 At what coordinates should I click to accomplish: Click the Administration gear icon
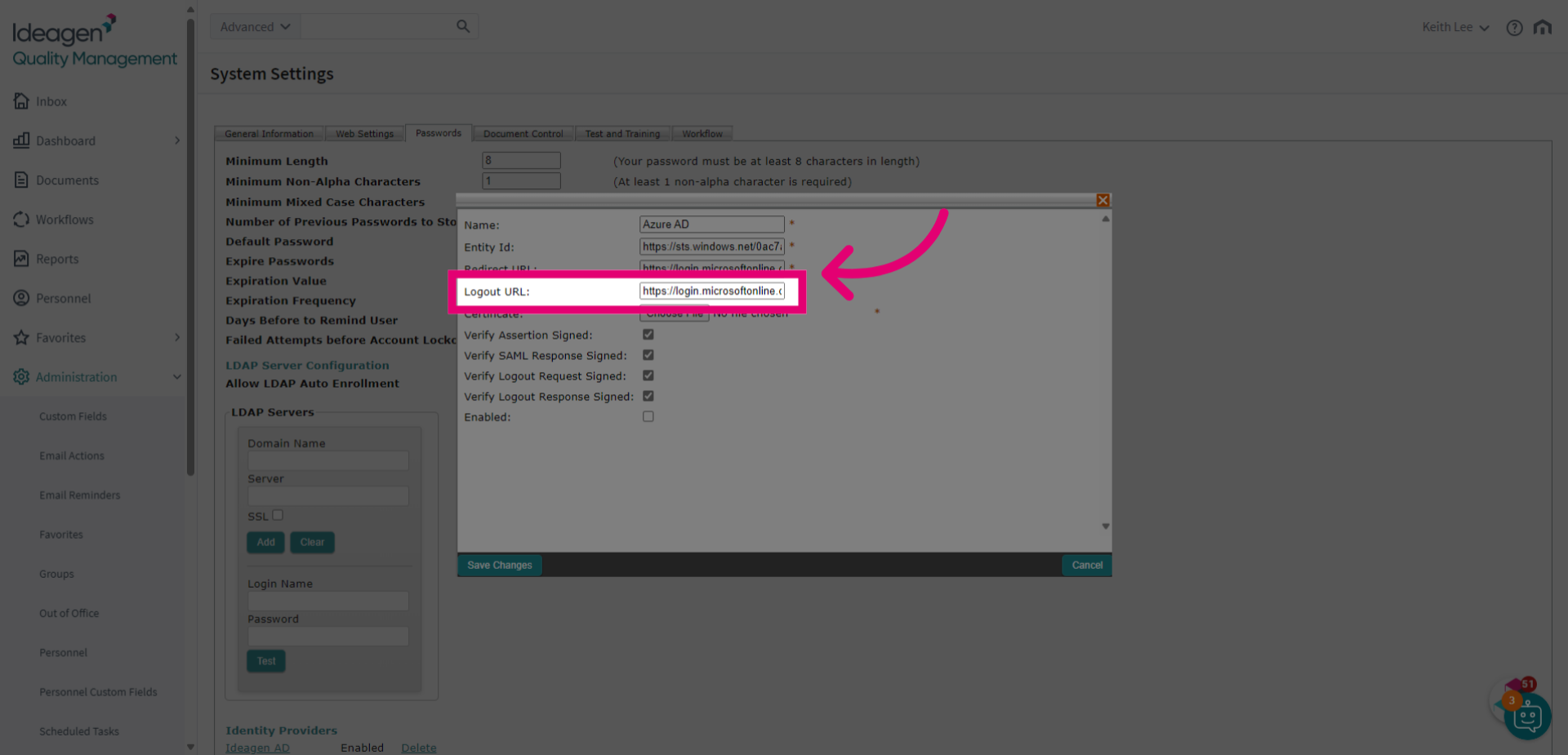click(x=21, y=376)
